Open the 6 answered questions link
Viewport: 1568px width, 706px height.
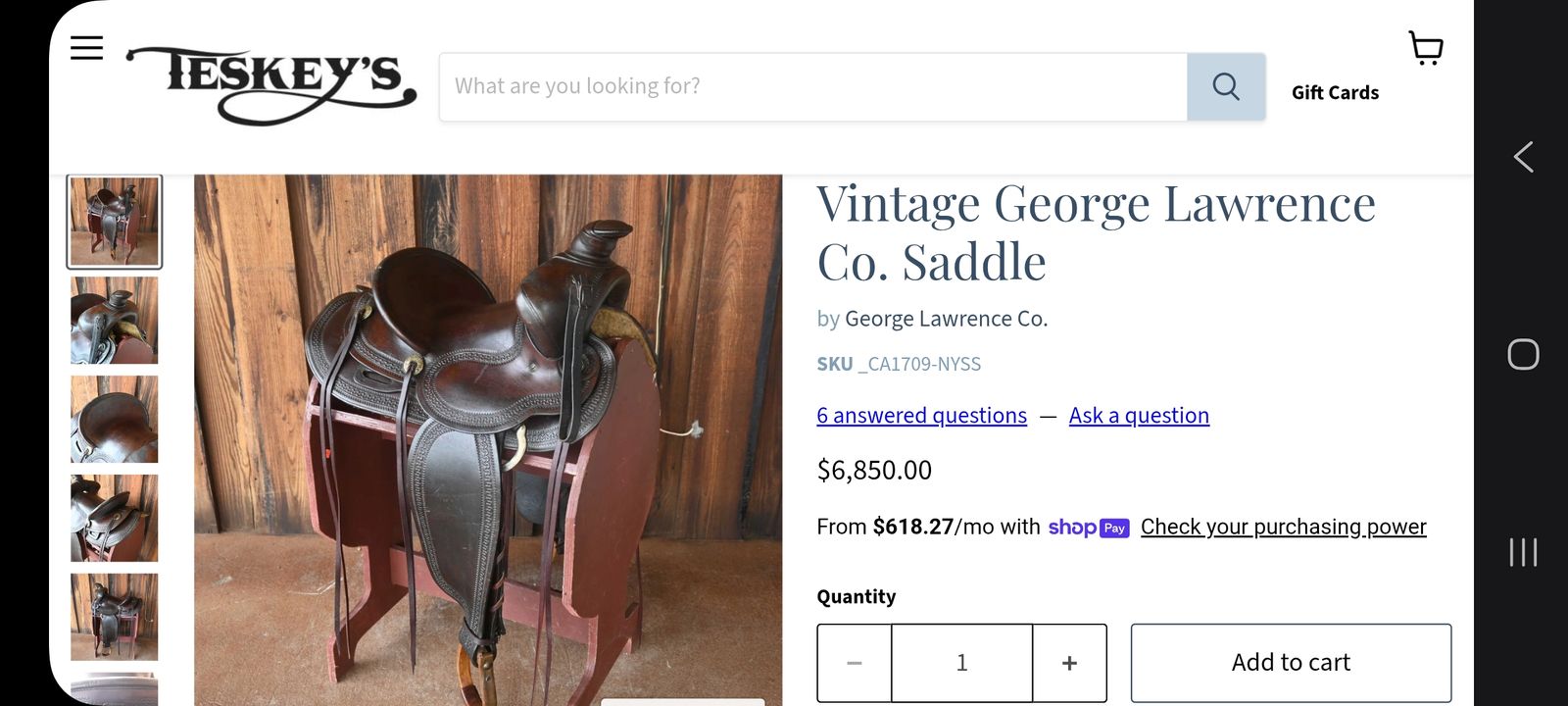tap(921, 416)
